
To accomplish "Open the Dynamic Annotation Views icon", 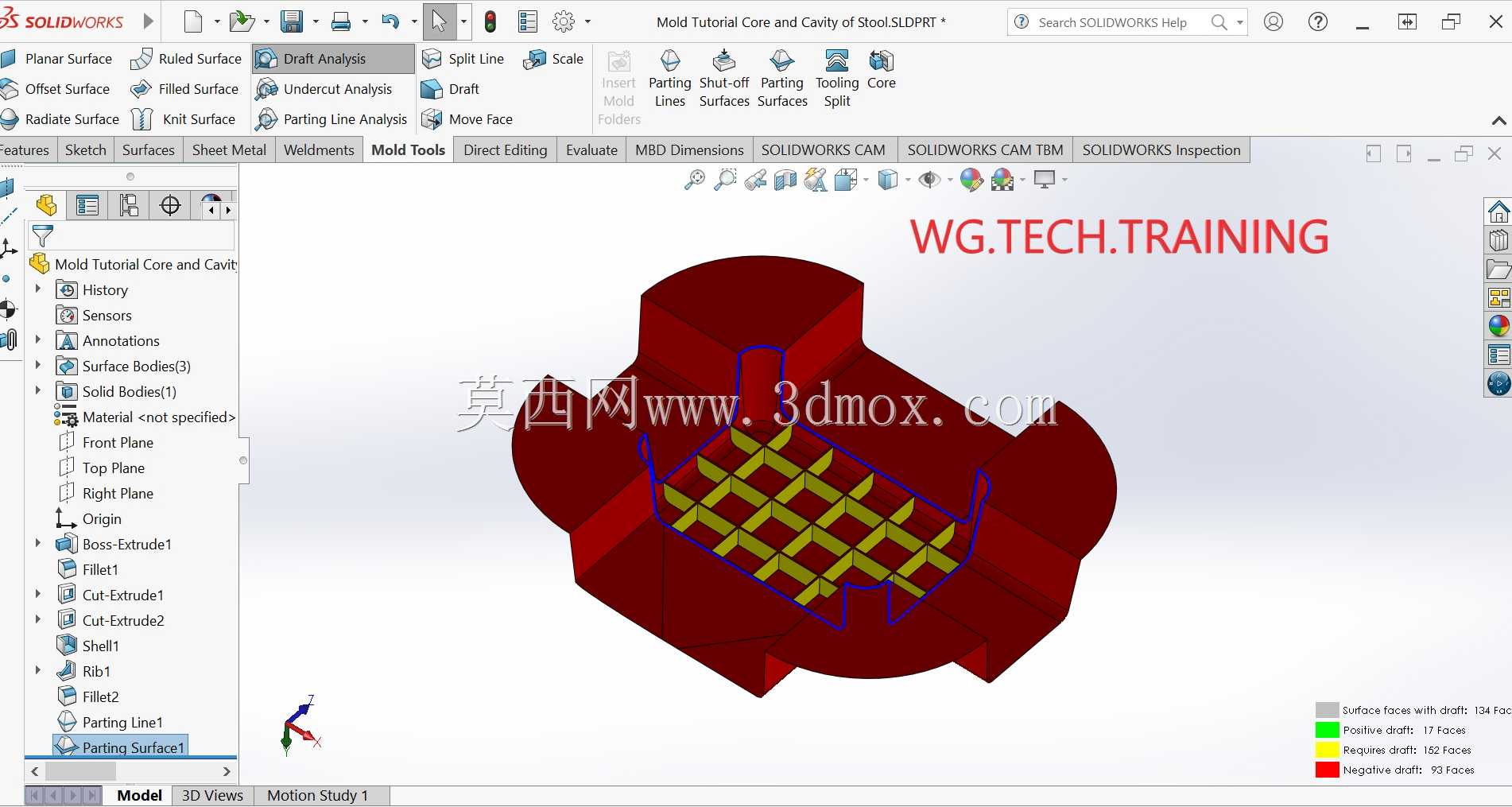I will pyautogui.click(x=816, y=180).
